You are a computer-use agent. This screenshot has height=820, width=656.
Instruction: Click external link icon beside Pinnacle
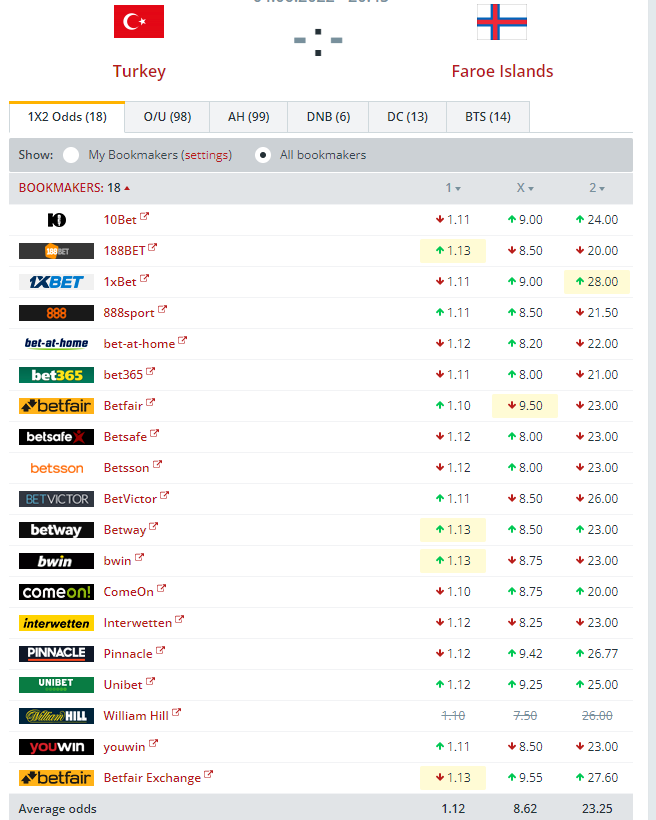click(x=161, y=650)
